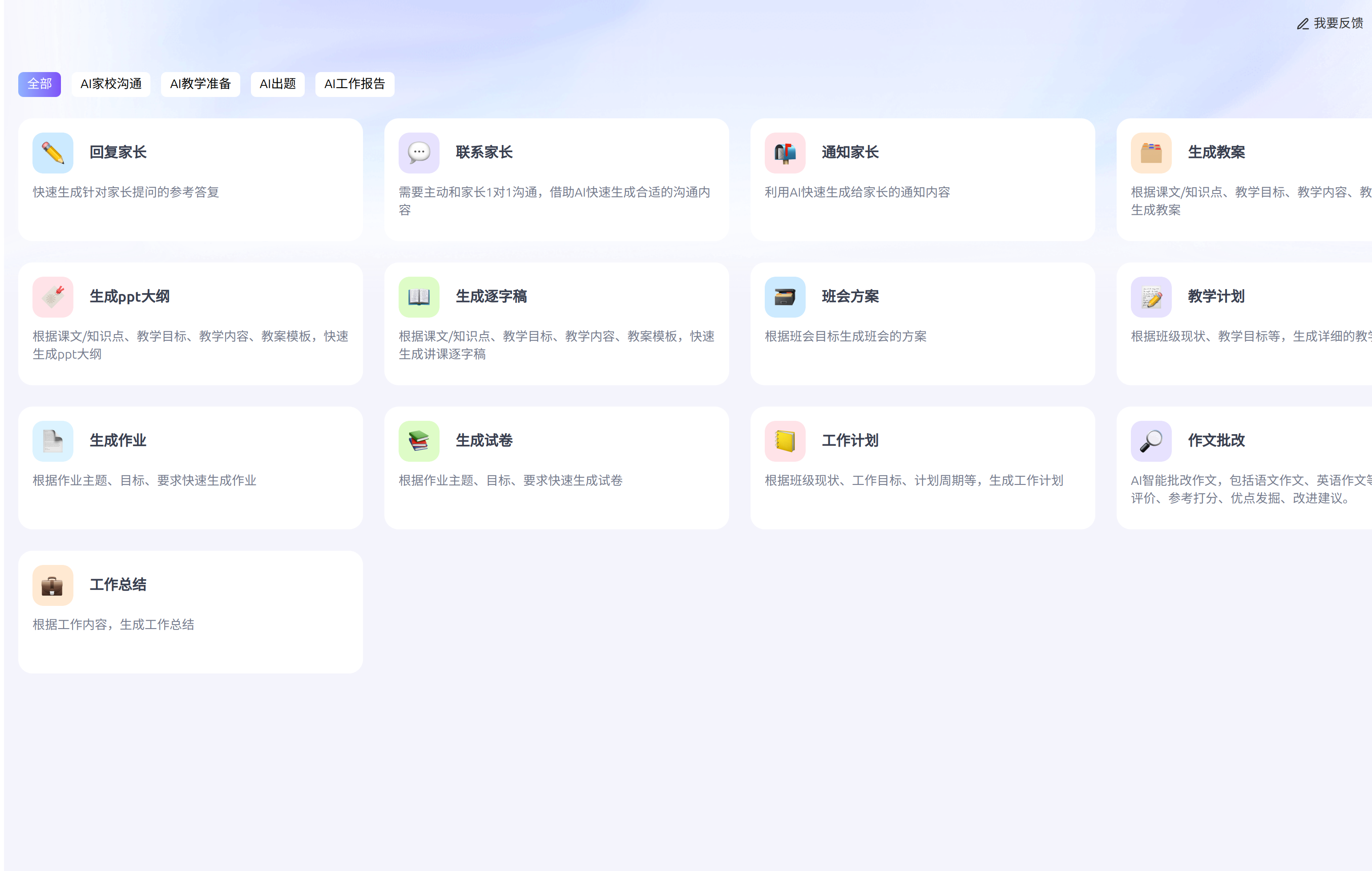Open the 生成ppt大纲 card title

129,296
